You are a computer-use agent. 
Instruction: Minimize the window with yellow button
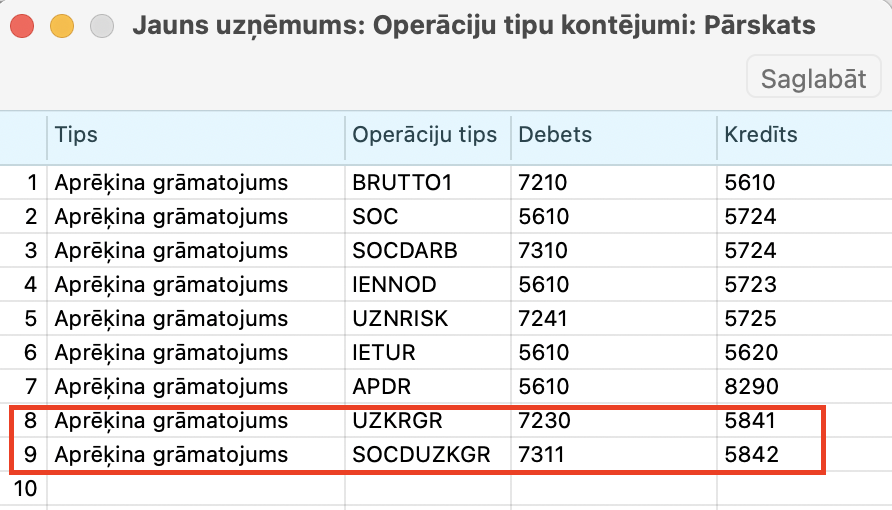pyautogui.click(x=62, y=26)
